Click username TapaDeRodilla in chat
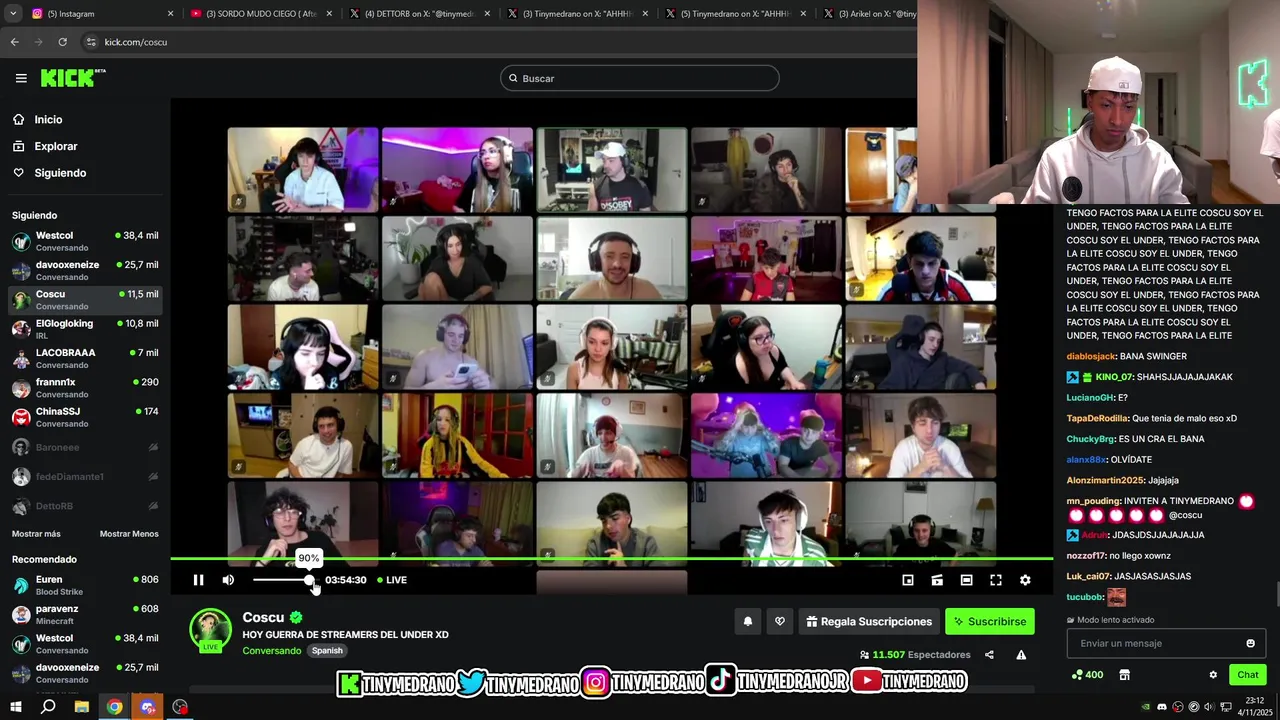Viewport: 1280px width, 720px height. click(x=1097, y=418)
